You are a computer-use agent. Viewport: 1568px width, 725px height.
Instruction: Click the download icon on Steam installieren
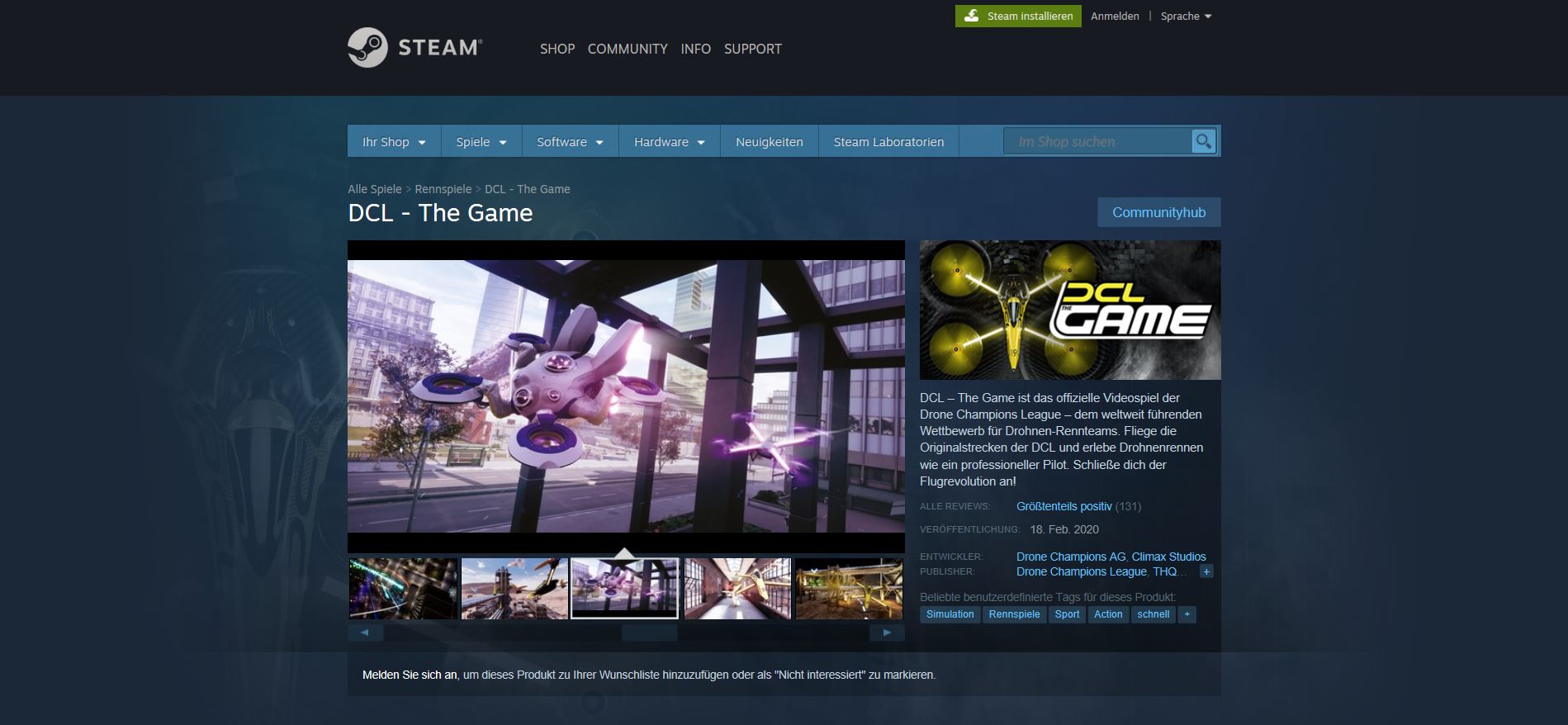coord(971,16)
